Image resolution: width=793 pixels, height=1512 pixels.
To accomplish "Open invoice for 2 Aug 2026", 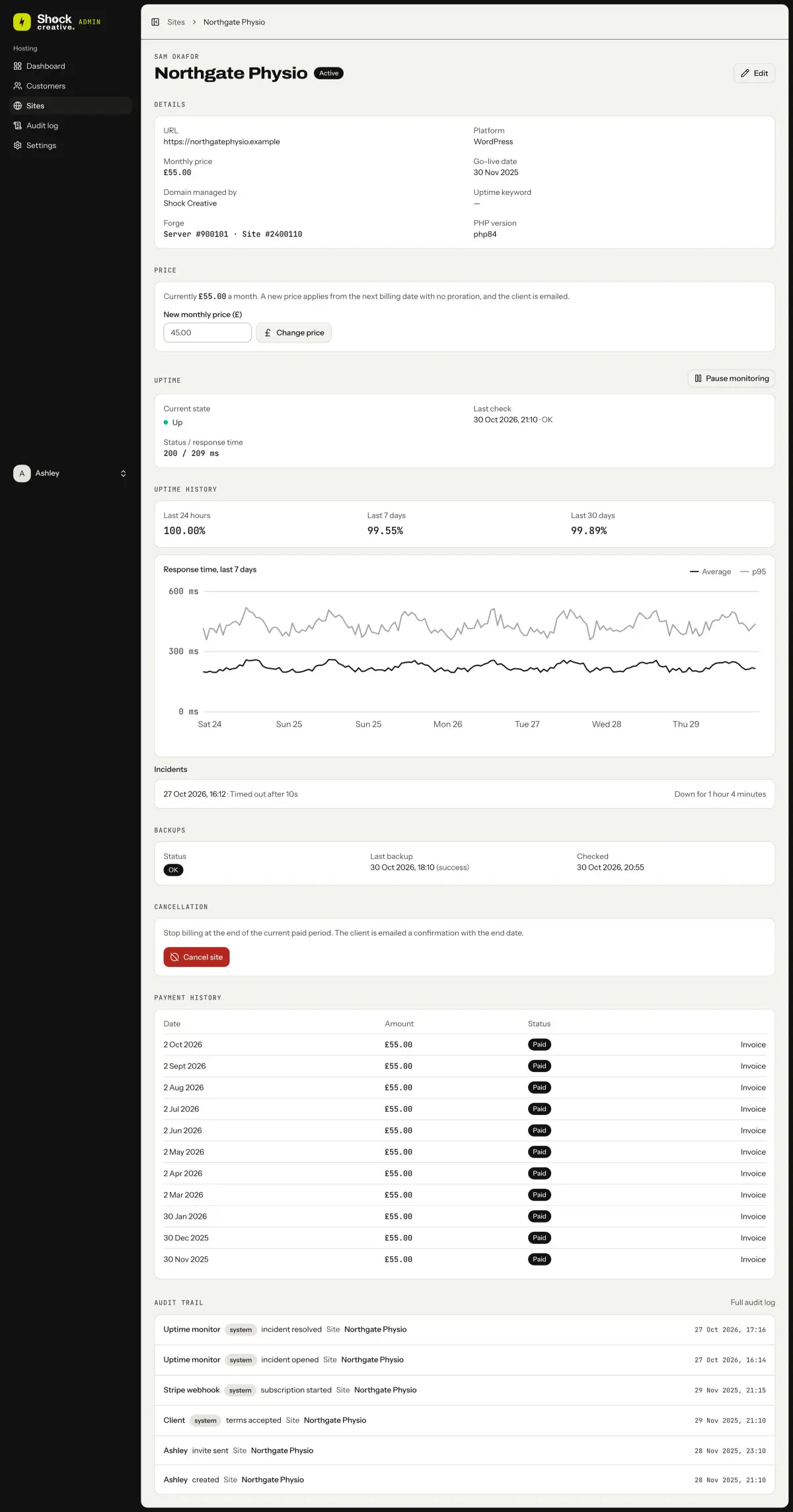I will coord(753,1088).
